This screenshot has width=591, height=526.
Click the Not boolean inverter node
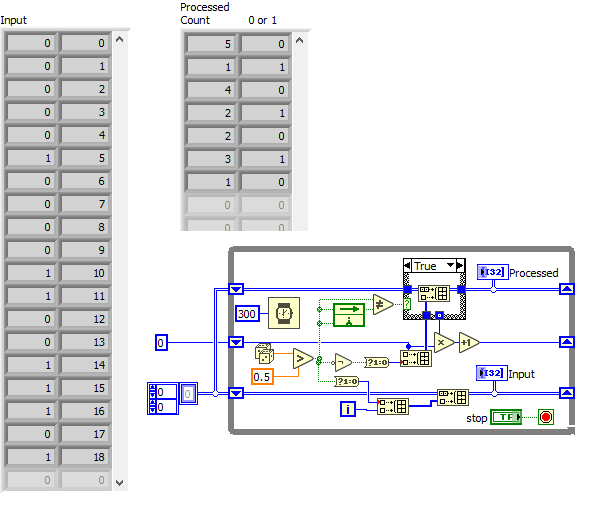click(x=343, y=362)
